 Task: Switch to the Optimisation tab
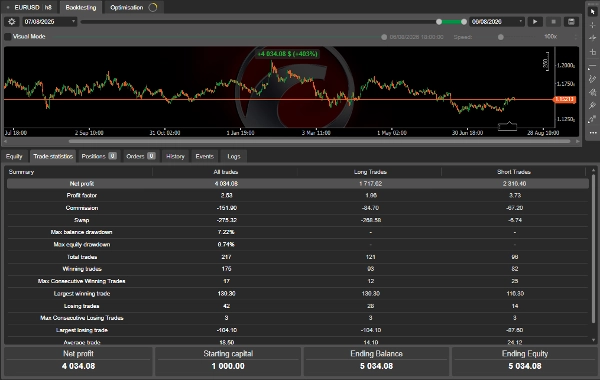coord(133,7)
